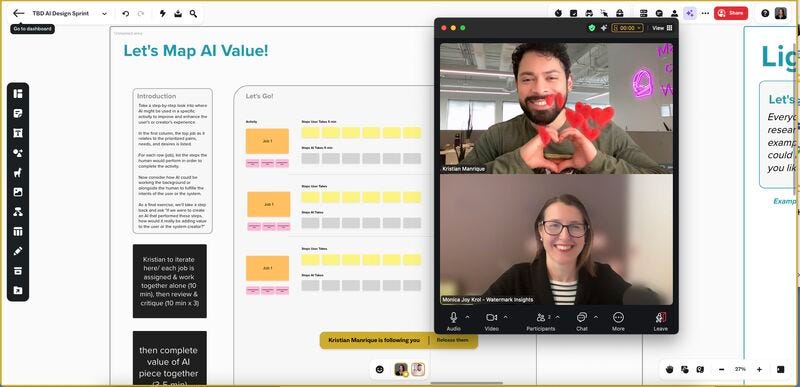Screen dimensions: 800x387
Task: Open the Zoom Chat panel
Action: (582, 321)
